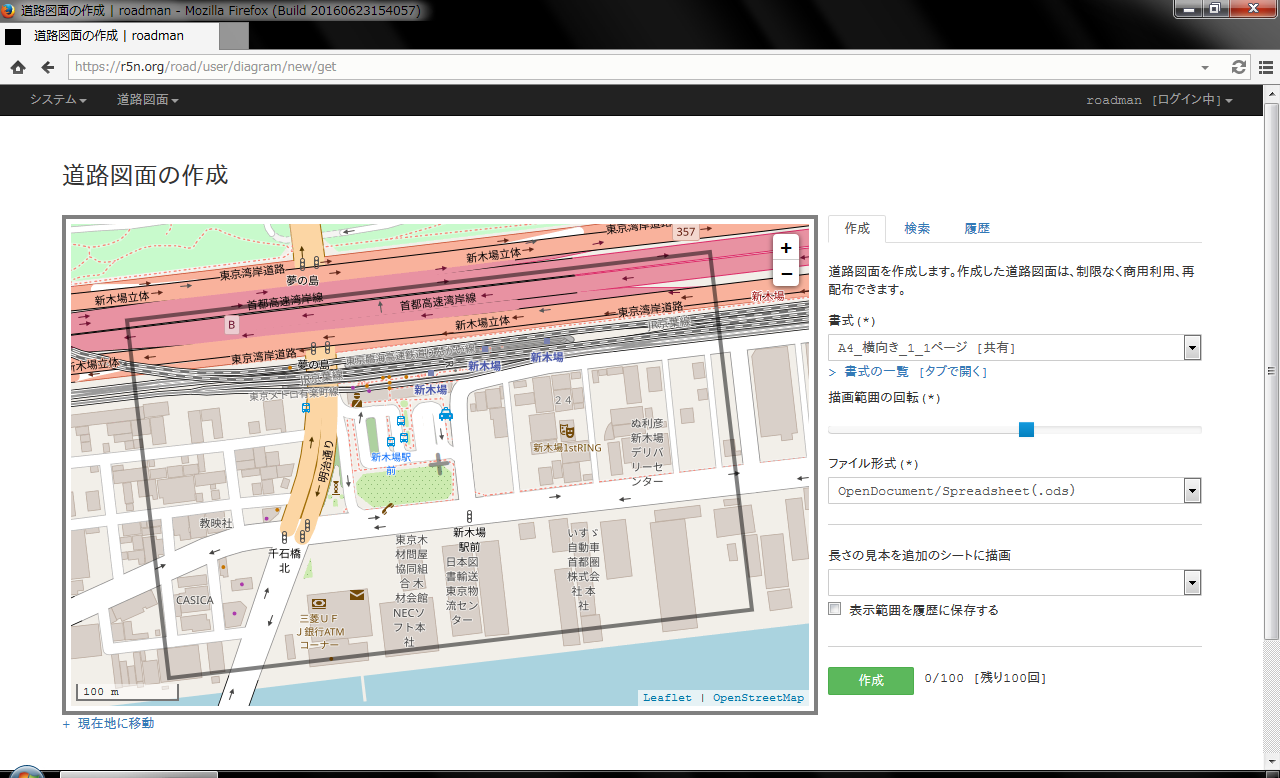Enable 表示範囲を履歴に保存する checkbox

tap(835, 609)
